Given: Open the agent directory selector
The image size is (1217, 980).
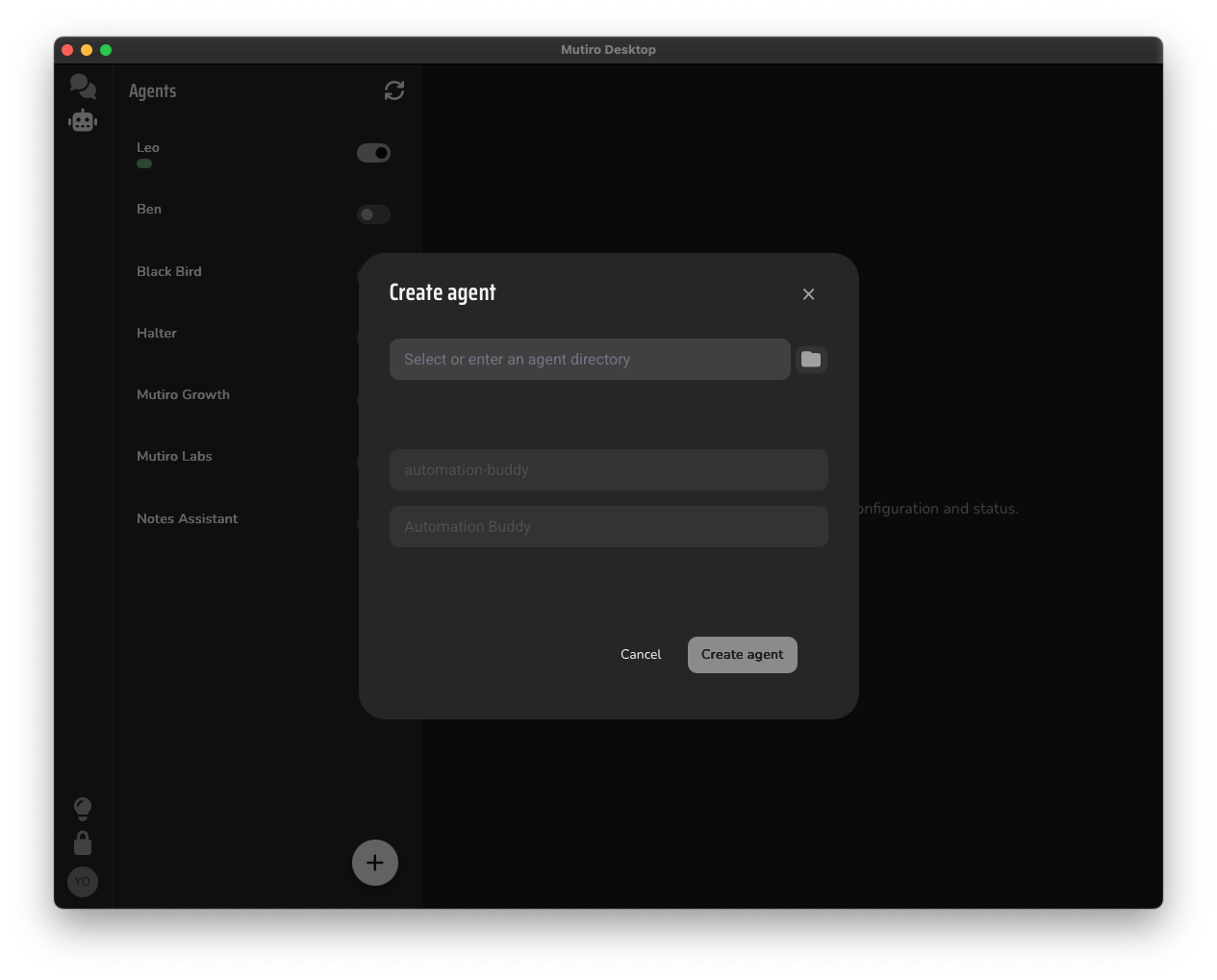Looking at the screenshot, I should (589, 359).
